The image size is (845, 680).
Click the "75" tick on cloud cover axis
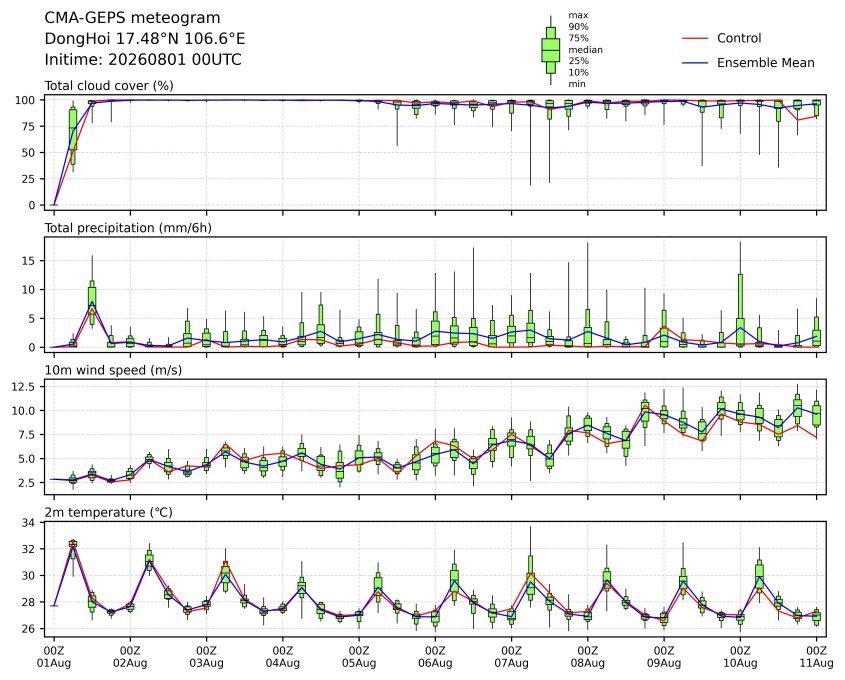tap(29, 127)
